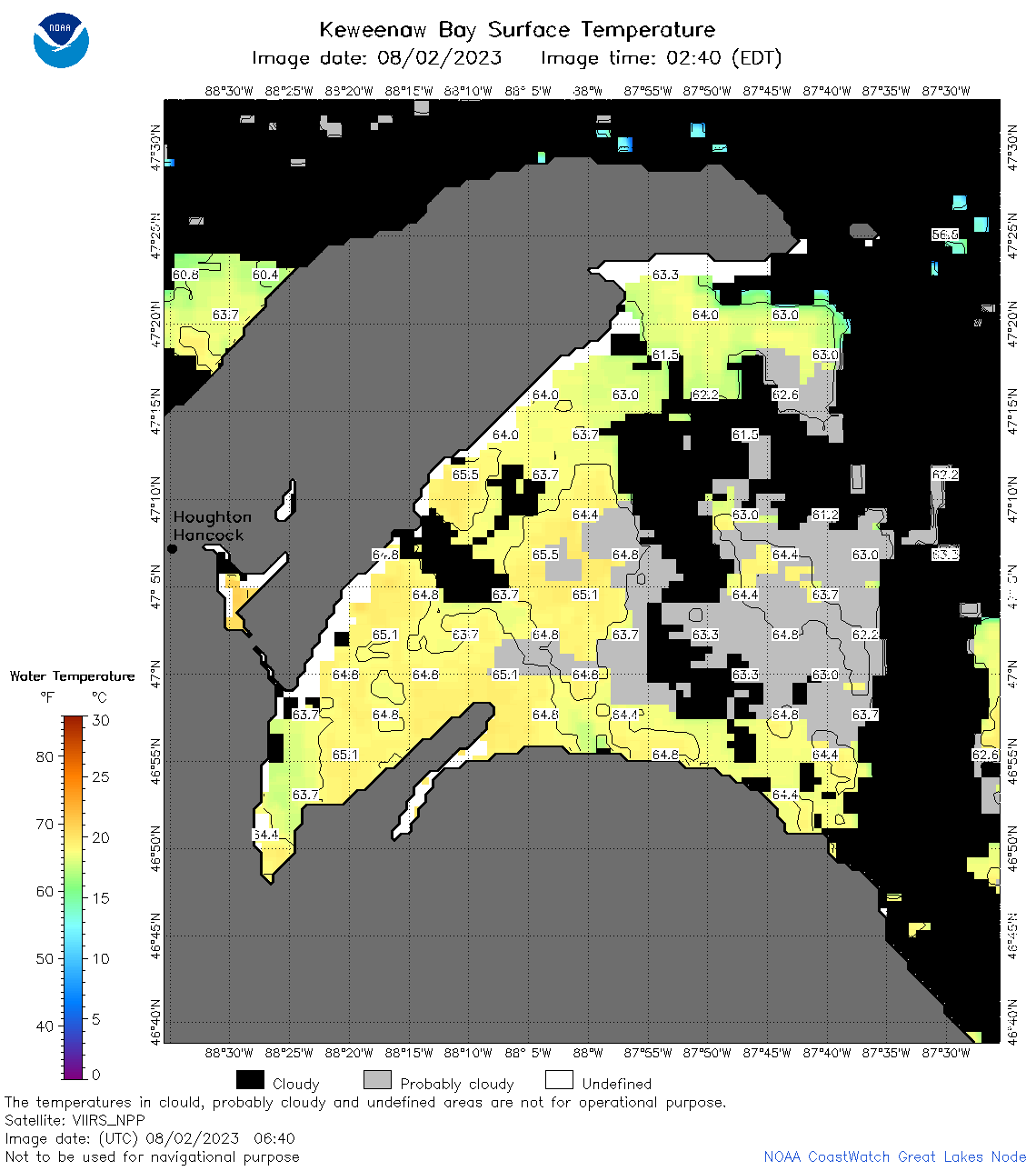Click the °F unit label on scale
Image resolution: width=1036 pixels, height=1171 pixels.
coord(47,697)
